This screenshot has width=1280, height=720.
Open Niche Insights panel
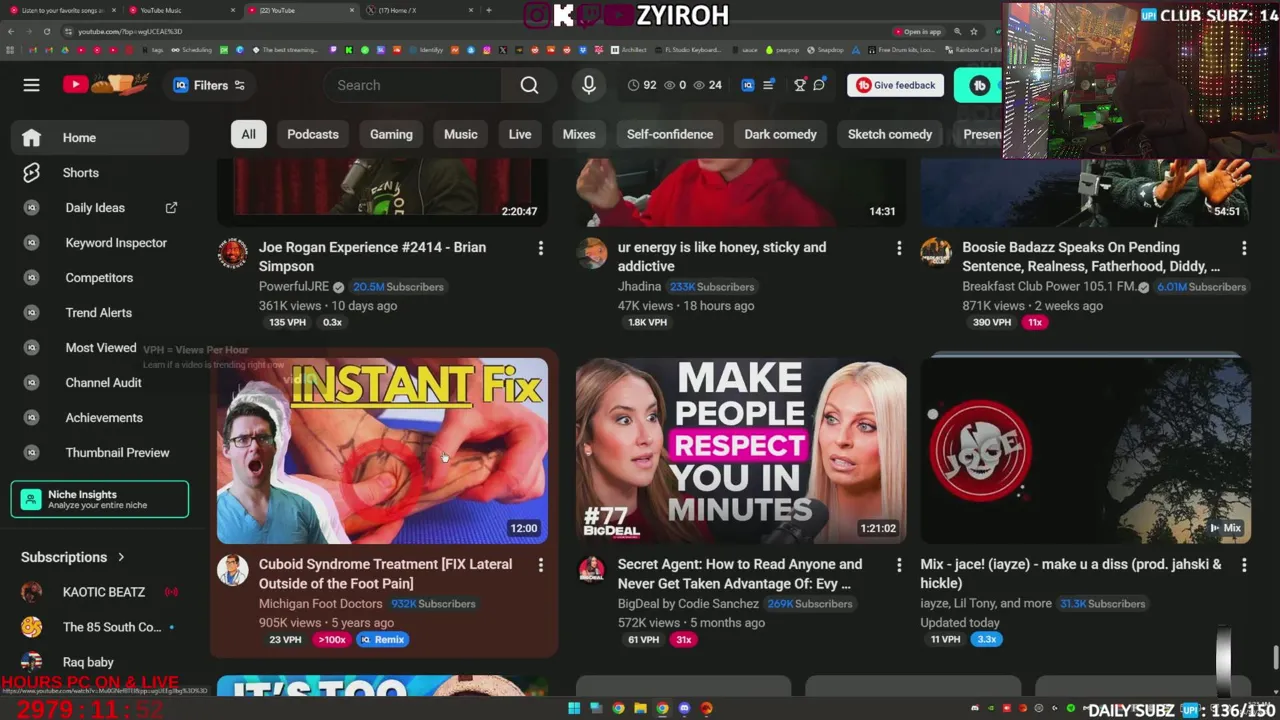coord(99,499)
